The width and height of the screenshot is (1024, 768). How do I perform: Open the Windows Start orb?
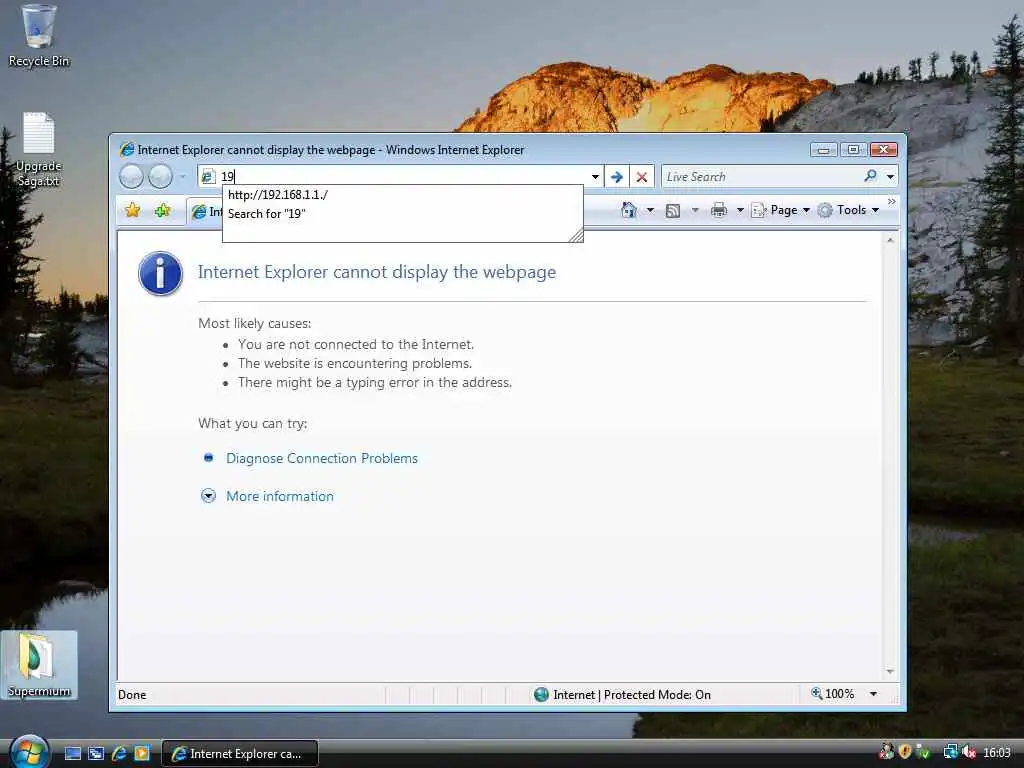pyautogui.click(x=28, y=752)
